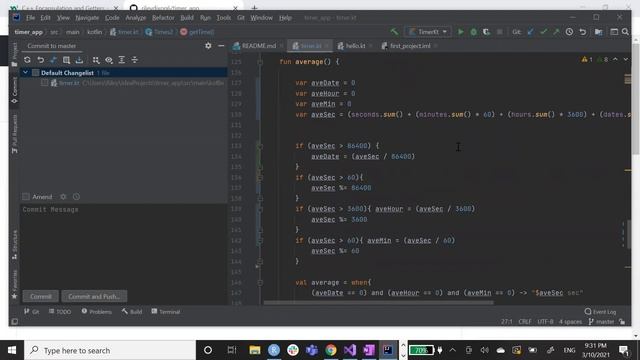Push changes with green arrow icon
The width and height of the screenshot is (640, 360).
[556, 32]
